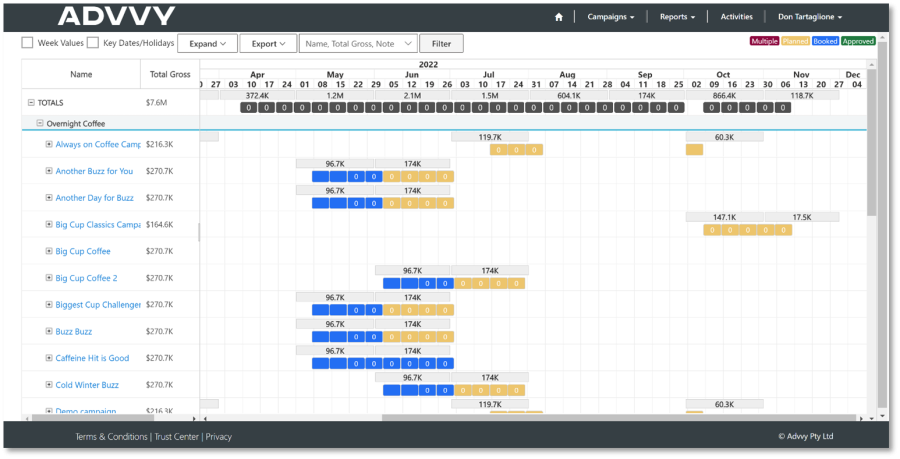The image size is (900, 459).
Task: Expand the Buzz Buzz campaign row
Action: pyautogui.click(x=49, y=331)
